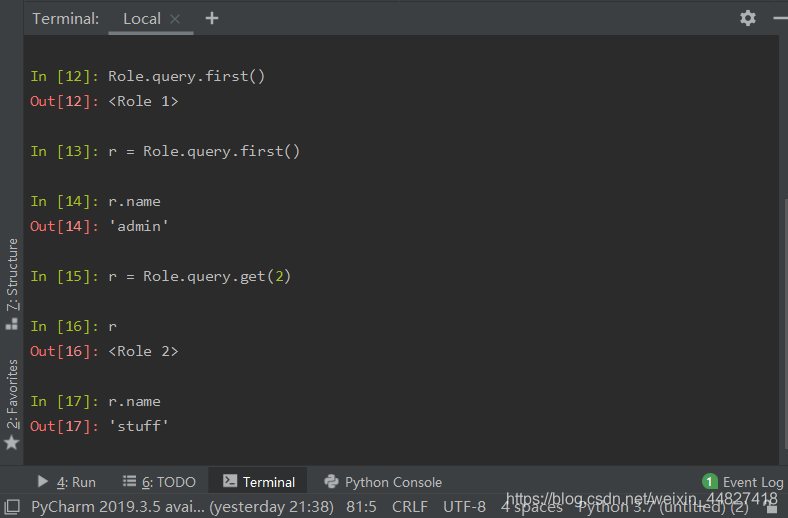788x518 pixels.
Task: Select the Local terminal tab
Action: click(142, 19)
